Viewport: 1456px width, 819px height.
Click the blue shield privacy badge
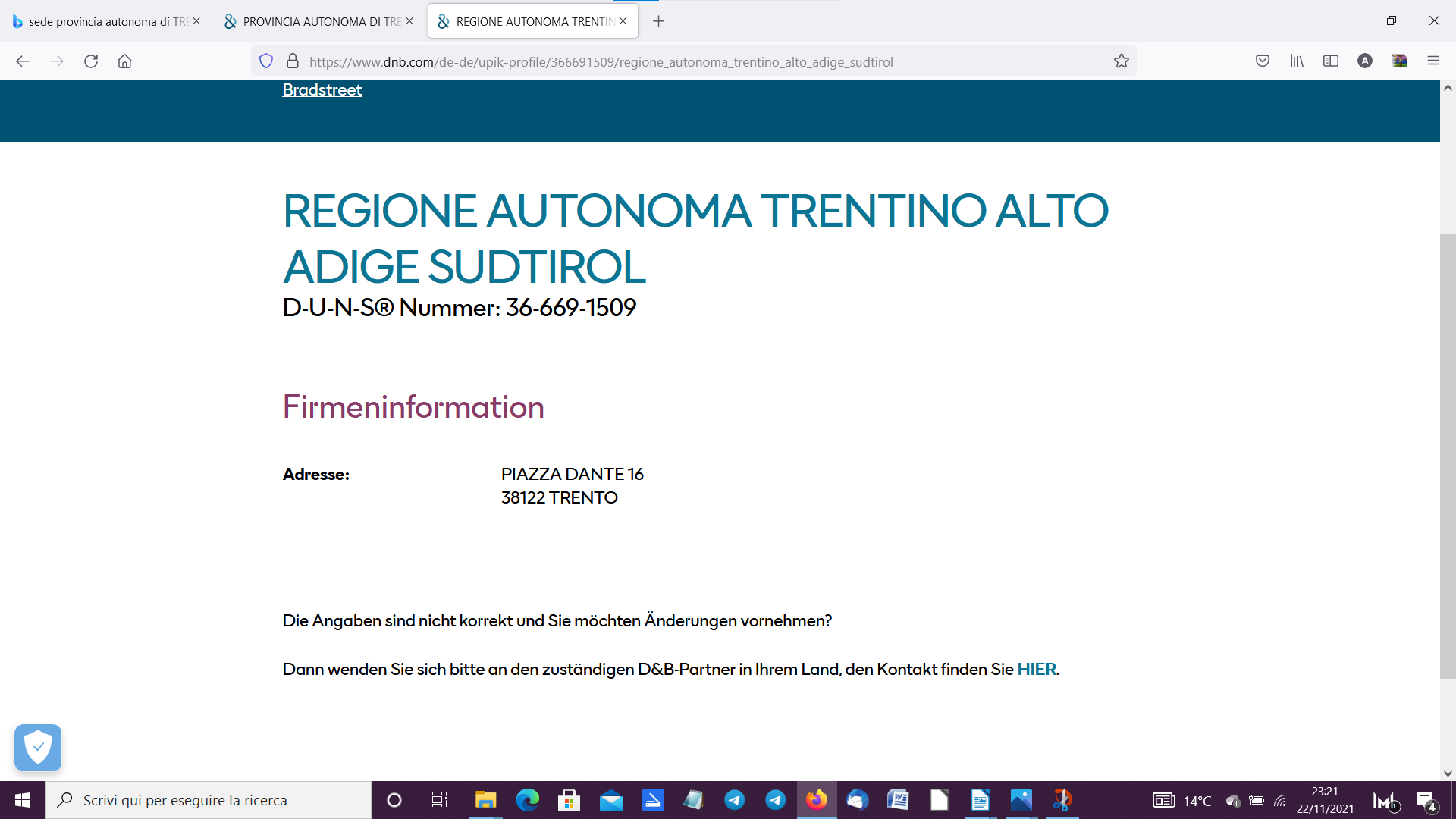38,748
